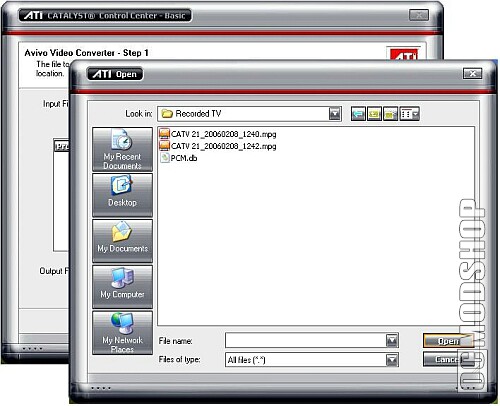Image resolution: width=500 pixels, height=406 pixels.
Task: Select file CATV 21_20060208_1242.mpg
Action: [x=218, y=146]
